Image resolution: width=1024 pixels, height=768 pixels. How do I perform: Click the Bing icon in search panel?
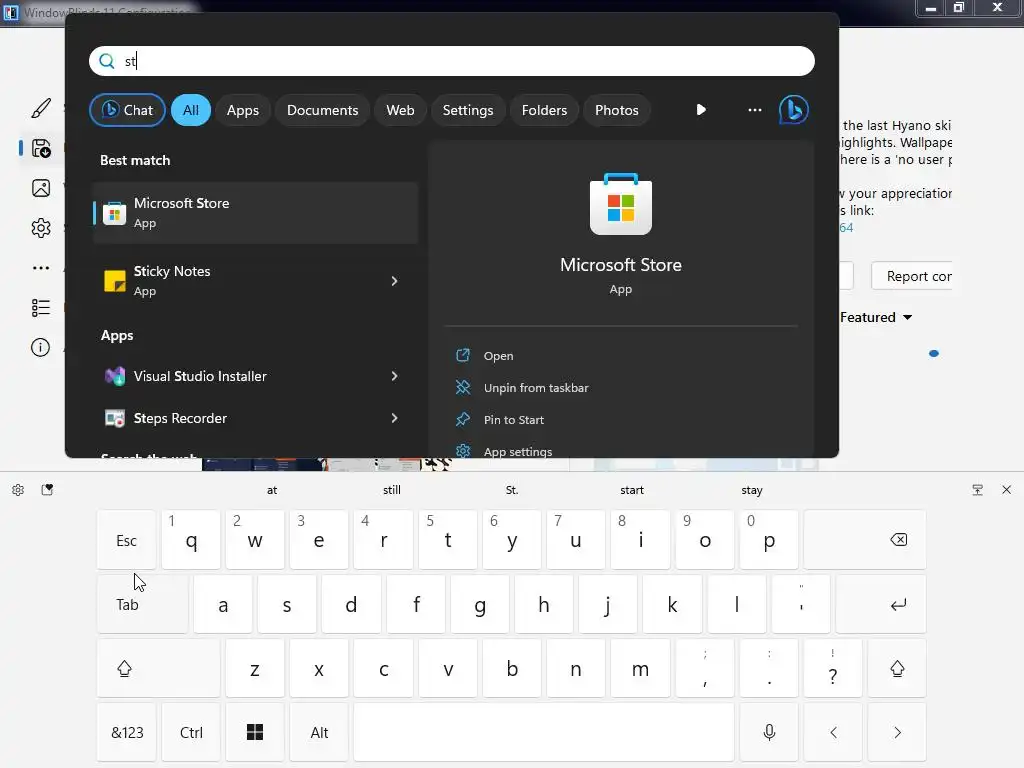pyautogui.click(x=793, y=110)
